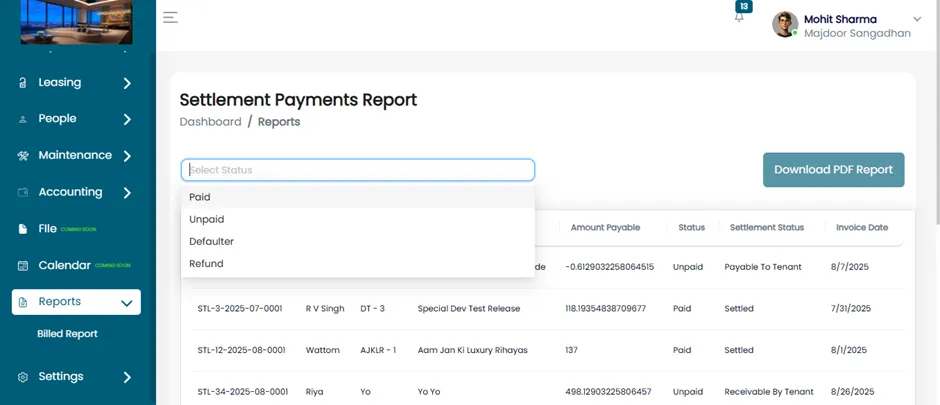Image resolution: width=940 pixels, height=405 pixels.
Task: Select settlement STL-3-2025-07-0001
Action: point(240,309)
